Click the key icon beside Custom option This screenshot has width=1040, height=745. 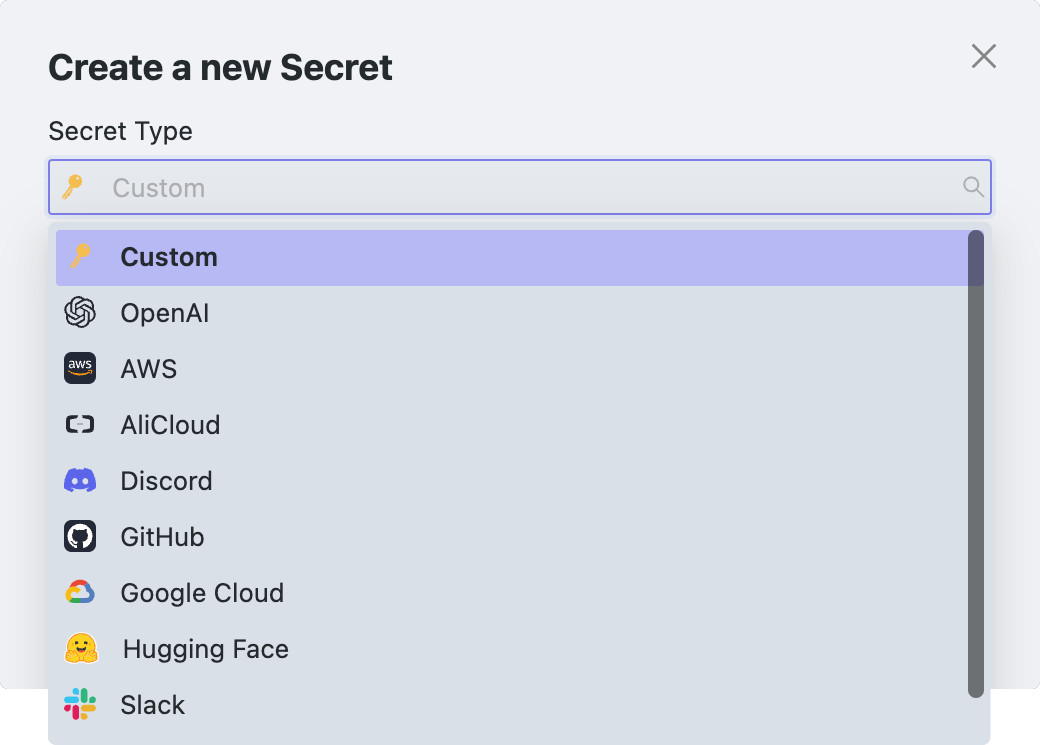(80, 257)
